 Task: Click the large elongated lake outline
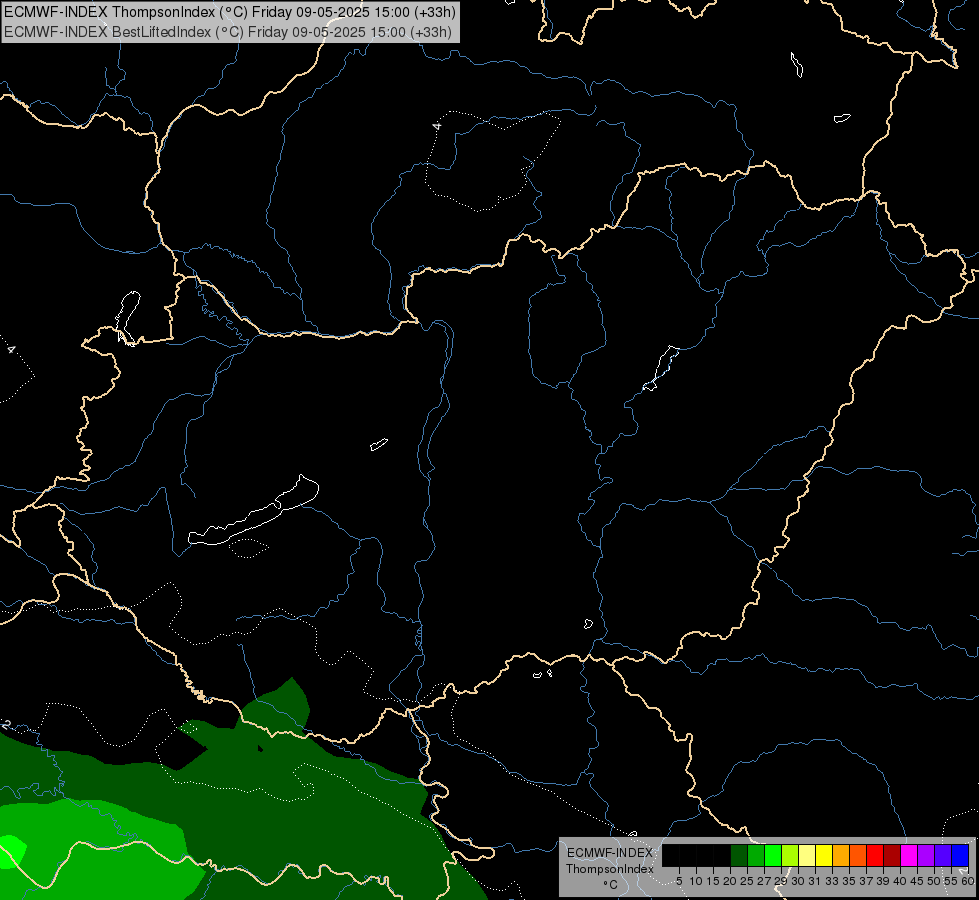tap(253, 511)
